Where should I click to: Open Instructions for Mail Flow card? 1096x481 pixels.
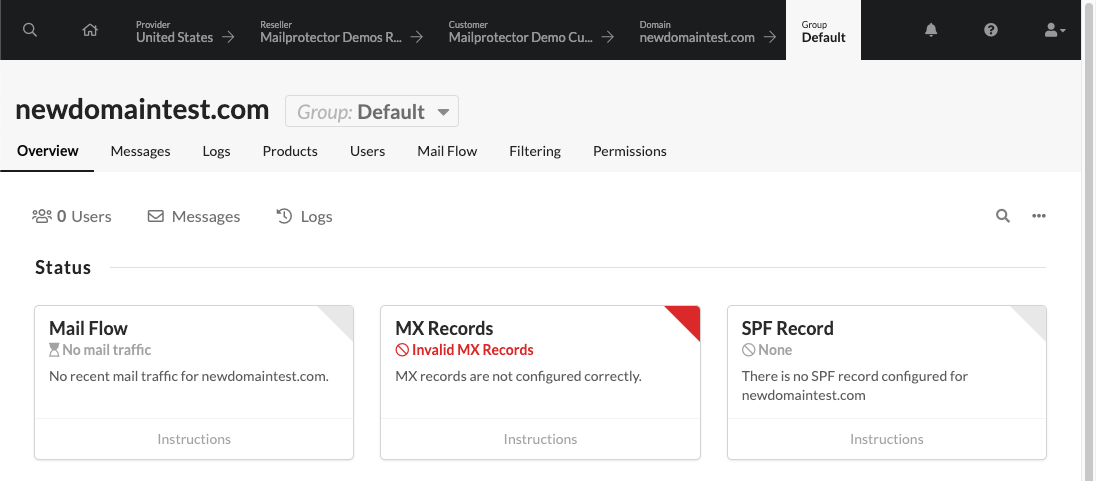click(x=194, y=439)
